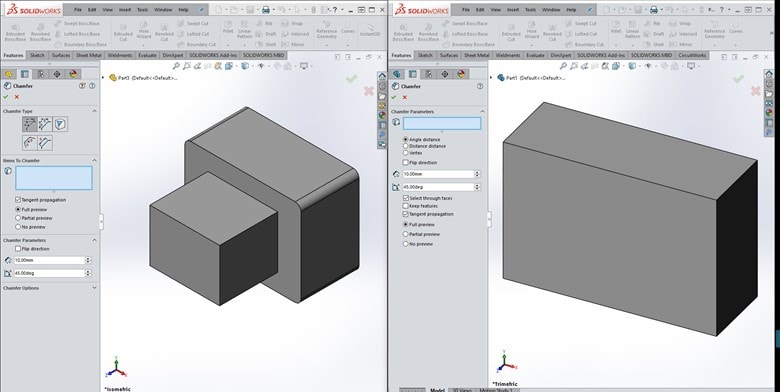Select the Angle-Distance chamfer type icon
The width and height of the screenshot is (780, 392).
(x=29, y=124)
